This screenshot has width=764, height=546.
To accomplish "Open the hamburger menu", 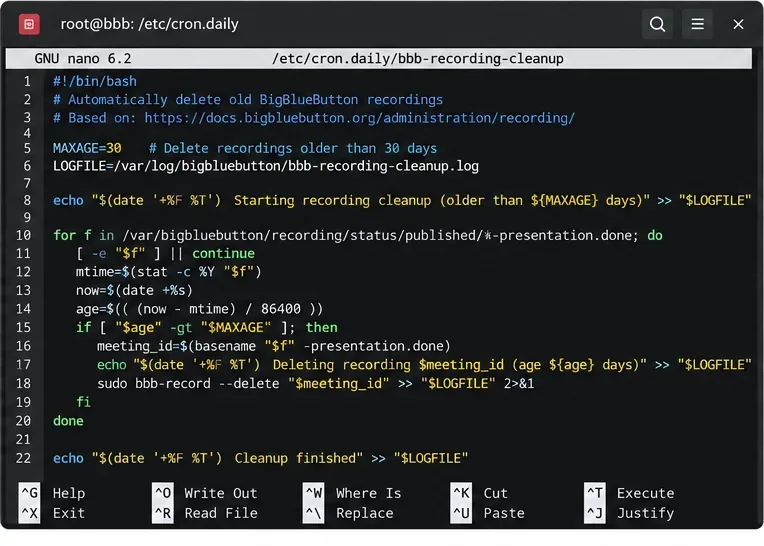I will pyautogui.click(x=697, y=24).
